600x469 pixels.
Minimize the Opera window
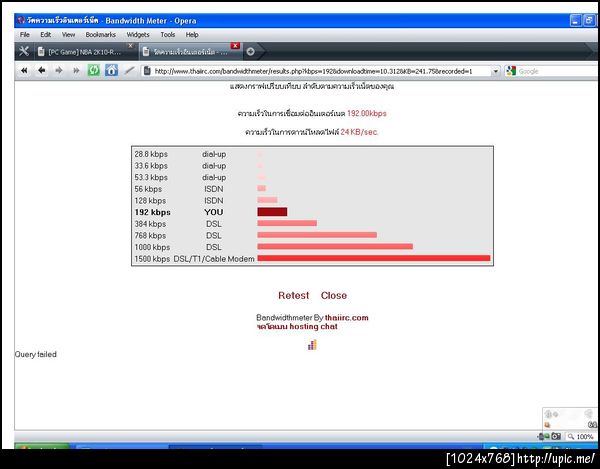(576, 20)
